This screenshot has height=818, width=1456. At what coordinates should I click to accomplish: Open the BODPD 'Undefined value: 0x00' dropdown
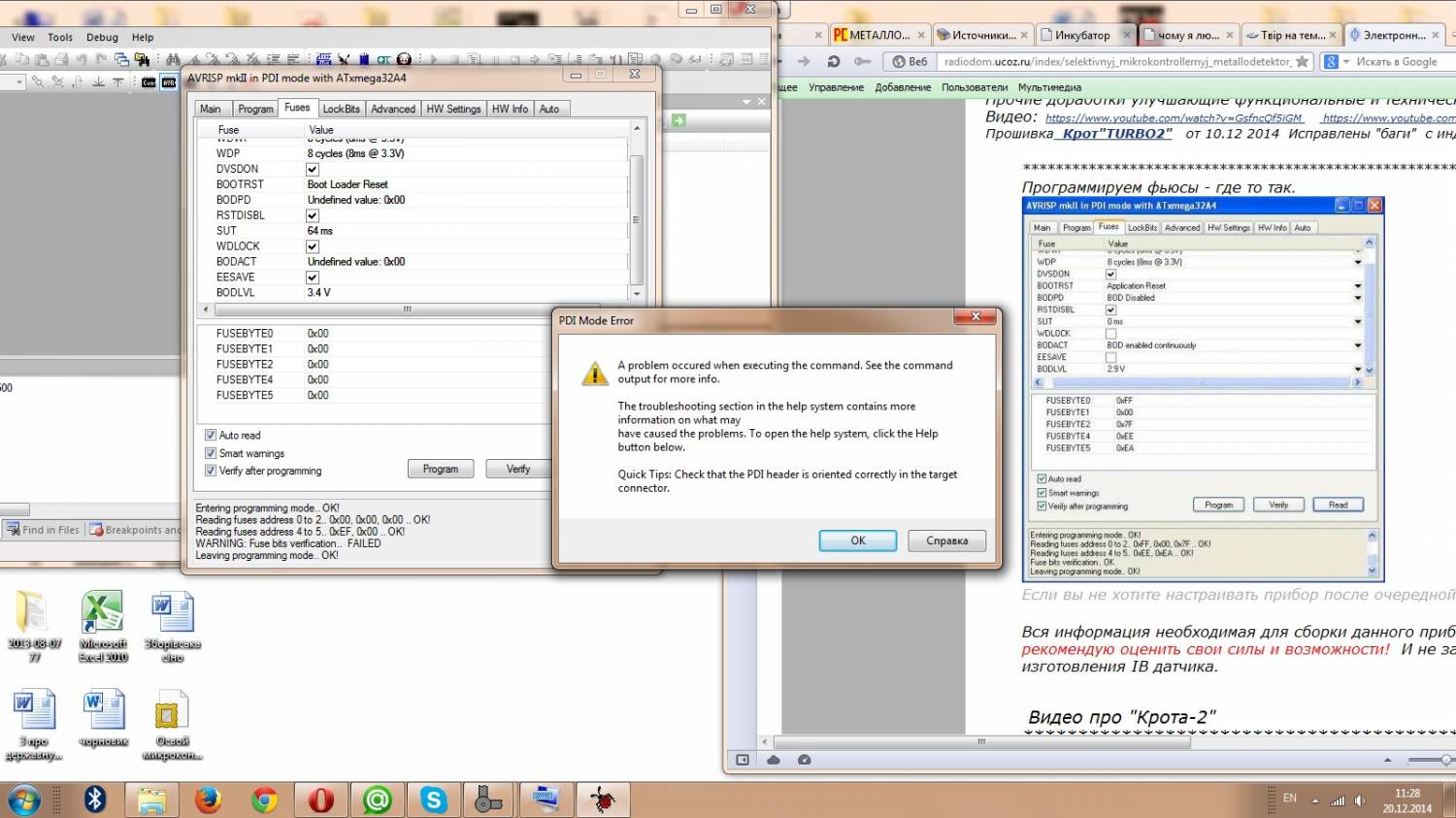466,200
